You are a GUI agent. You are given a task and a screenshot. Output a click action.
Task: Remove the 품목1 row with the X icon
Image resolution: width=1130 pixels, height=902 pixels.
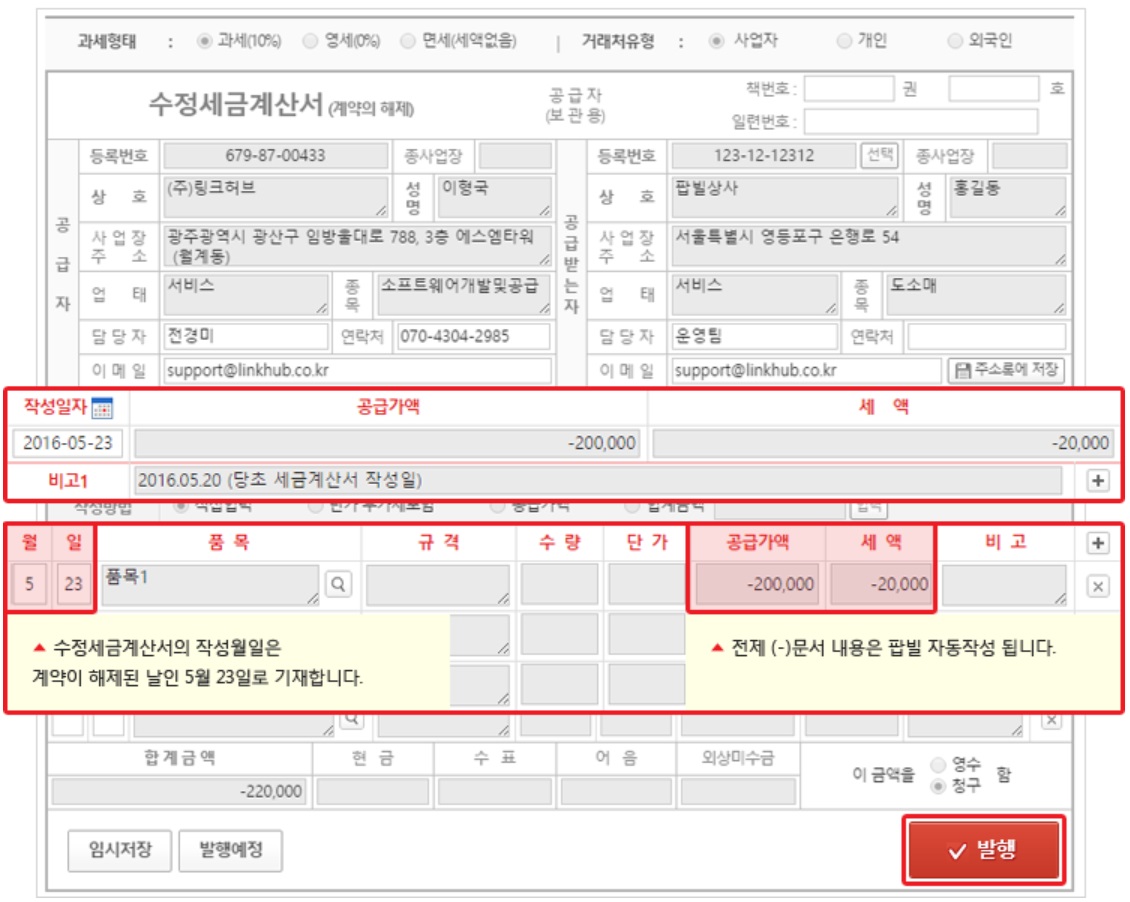1098,586
